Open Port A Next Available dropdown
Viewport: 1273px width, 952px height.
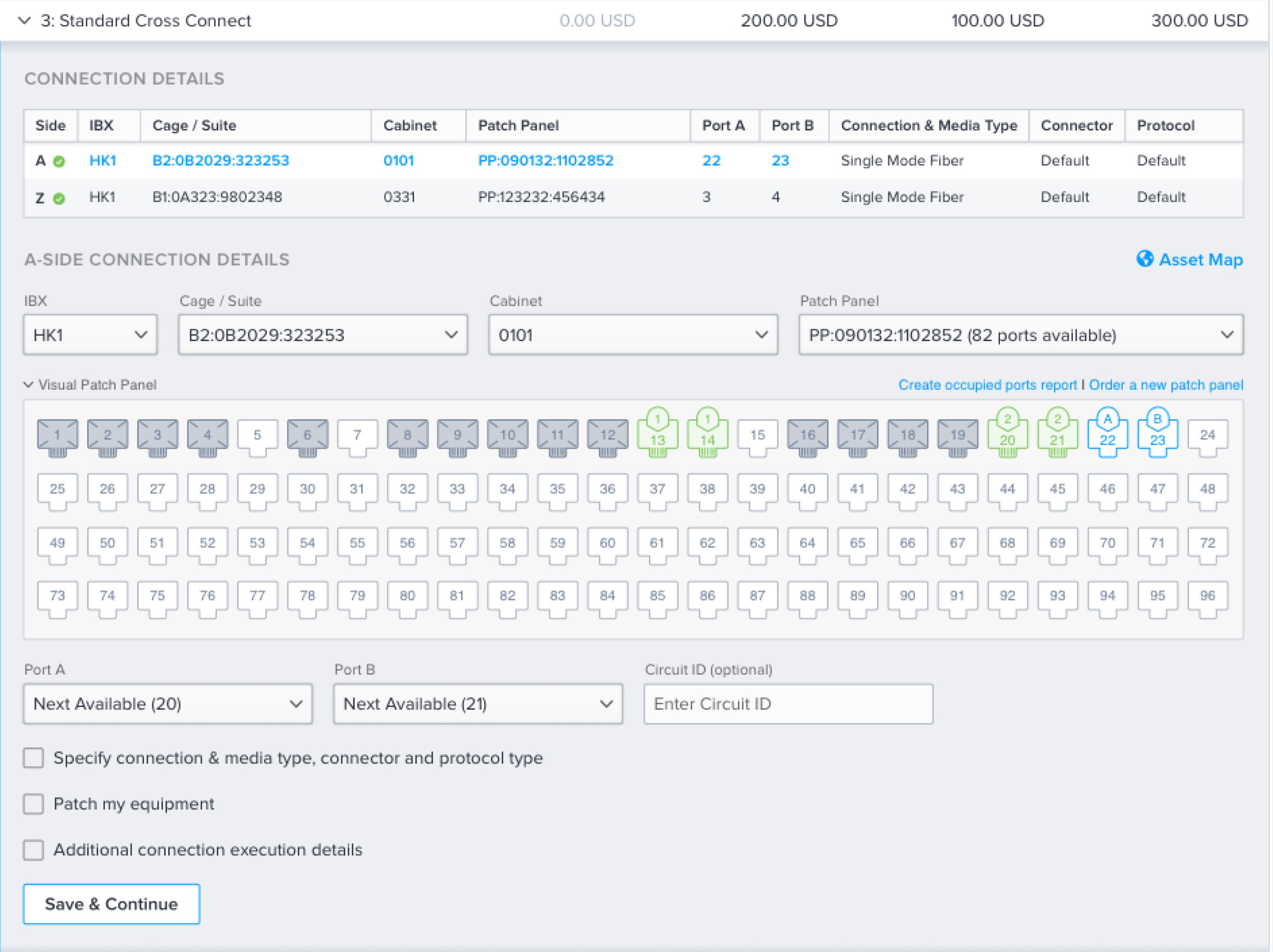tap(167, 704)
